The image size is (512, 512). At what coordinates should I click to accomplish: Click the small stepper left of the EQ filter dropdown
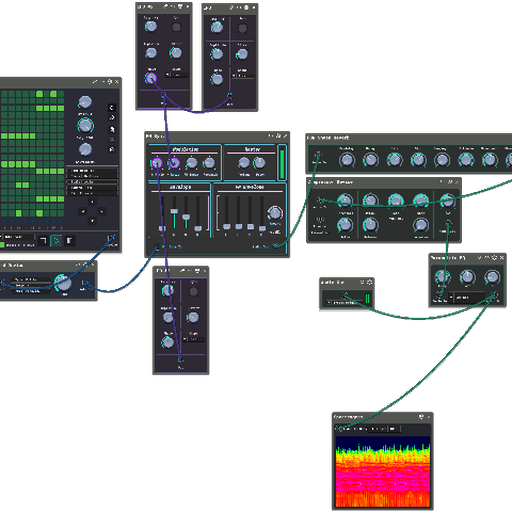pyautogui.click(x=451, y=297)
